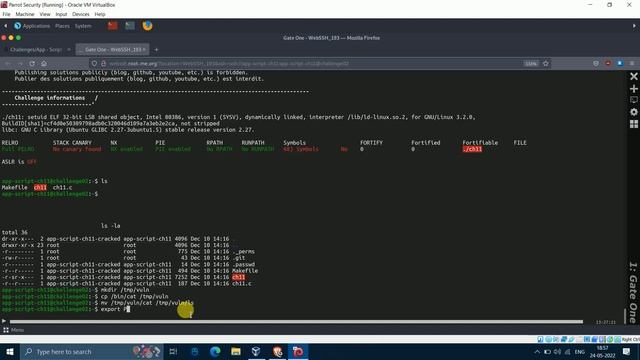Open the taskbar volume control
Screen dimensions: 640x360
(557, 352)
